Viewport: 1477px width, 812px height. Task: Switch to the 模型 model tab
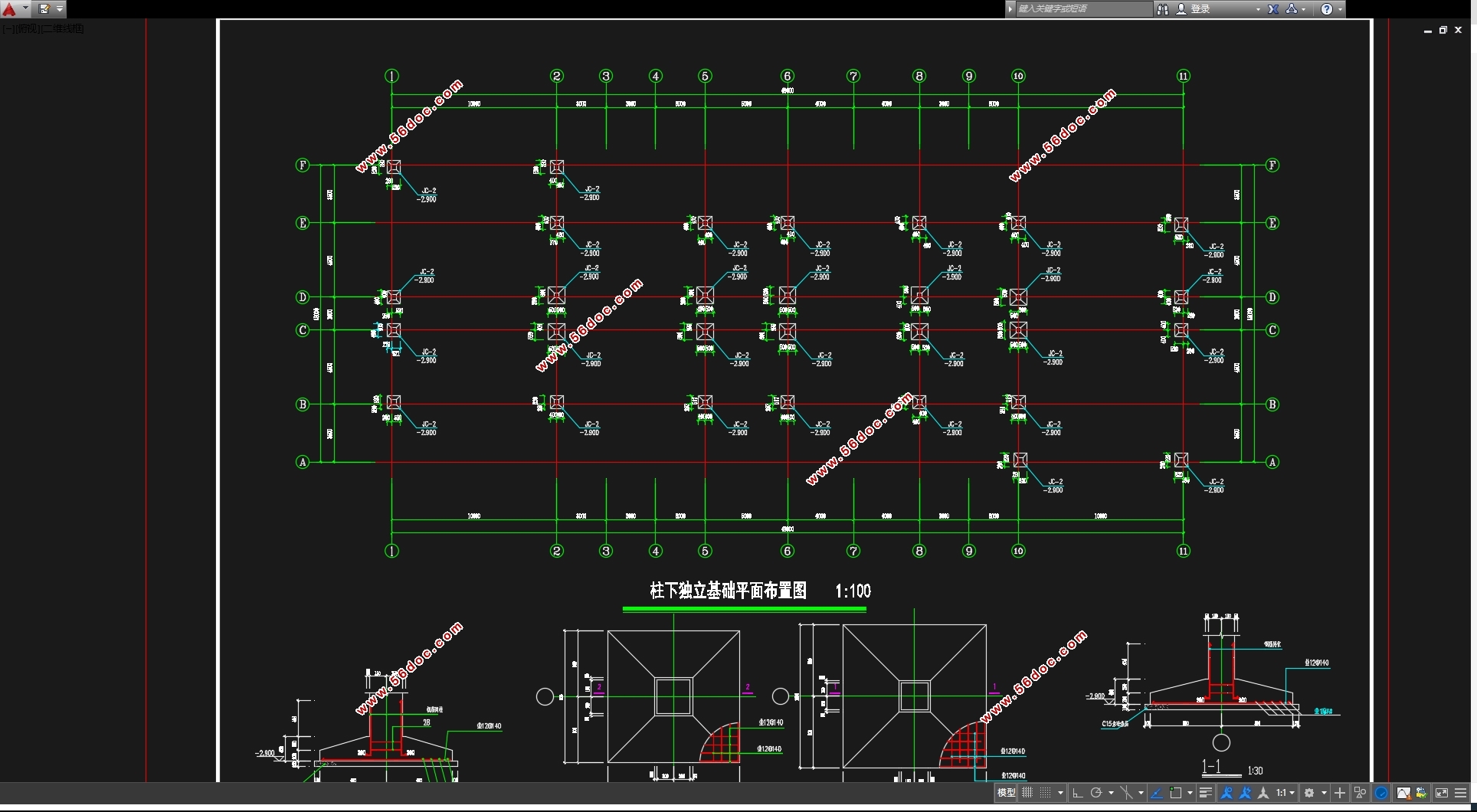pyautogui.click(x=1006, y=793)
